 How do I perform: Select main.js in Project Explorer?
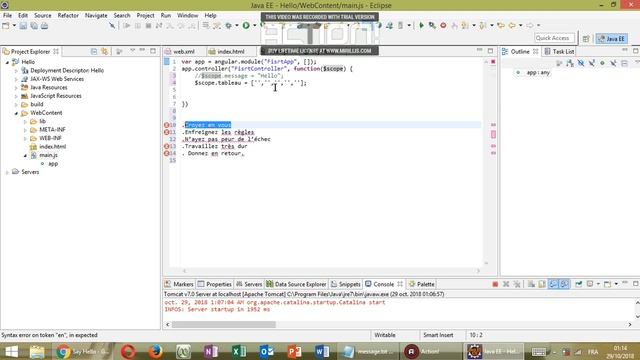point(48,155)
